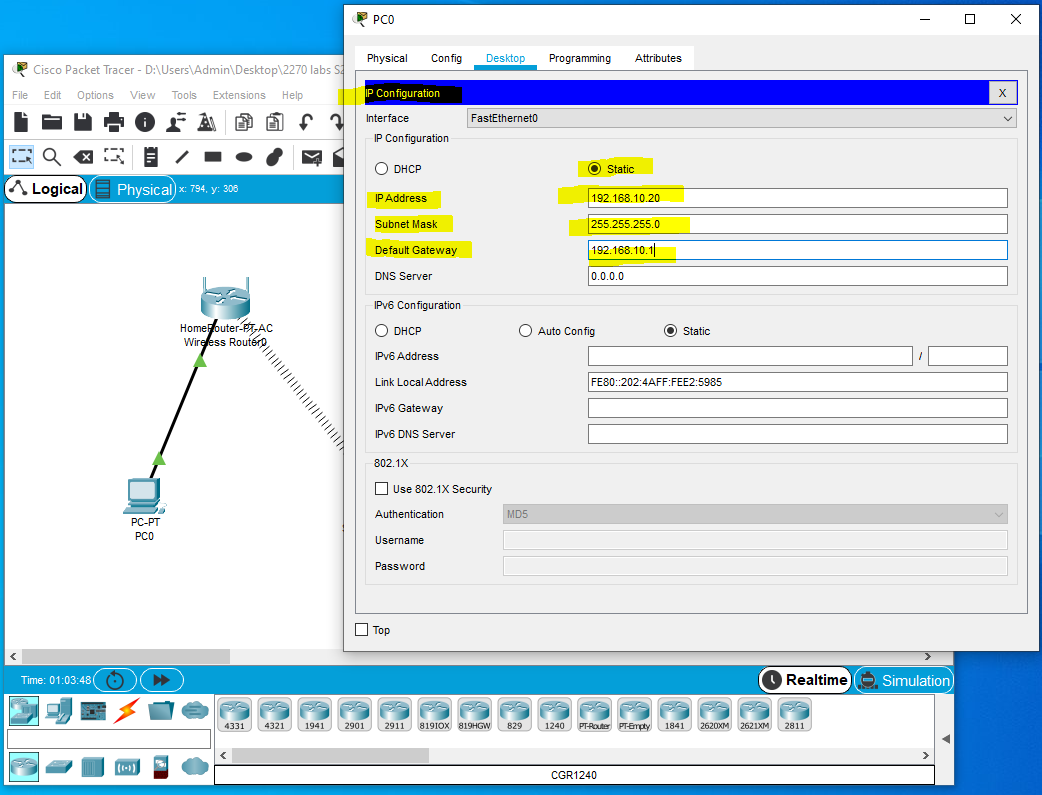Screen dimensions: 1042x795
Task: Enable DHCP for IPv4 configuration
Action: point(381,168)
